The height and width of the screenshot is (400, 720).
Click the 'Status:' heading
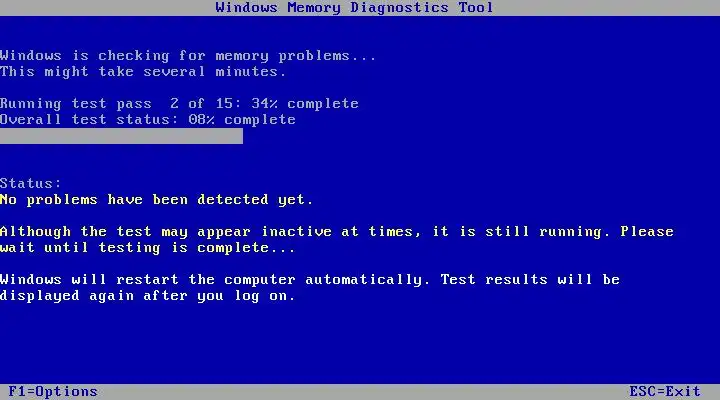click(x=30, y=184)
